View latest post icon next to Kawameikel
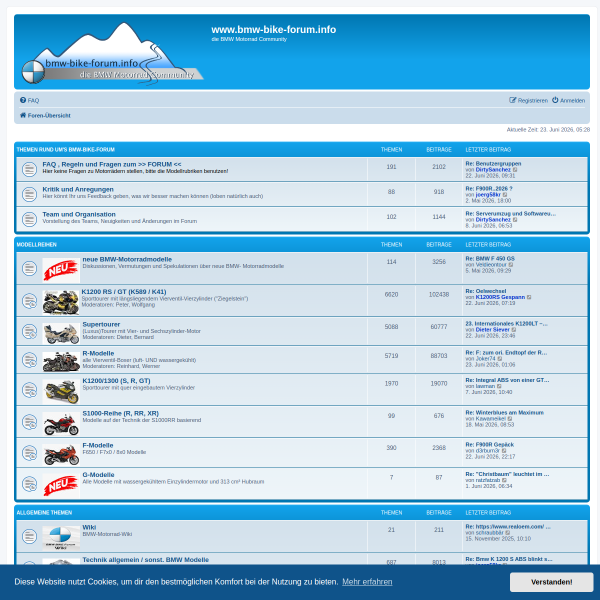The height and width of the screenshot is (600, 600). (x=510, y=419)
